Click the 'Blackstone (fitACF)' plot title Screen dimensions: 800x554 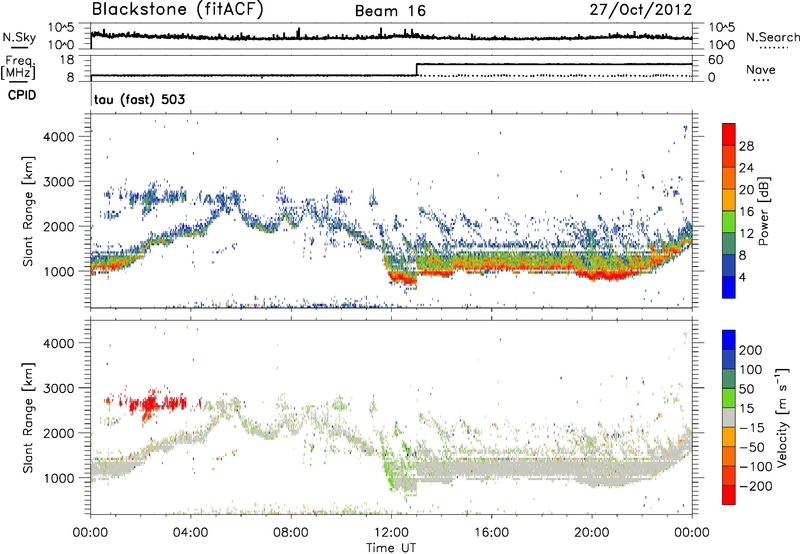click(178, 10)
